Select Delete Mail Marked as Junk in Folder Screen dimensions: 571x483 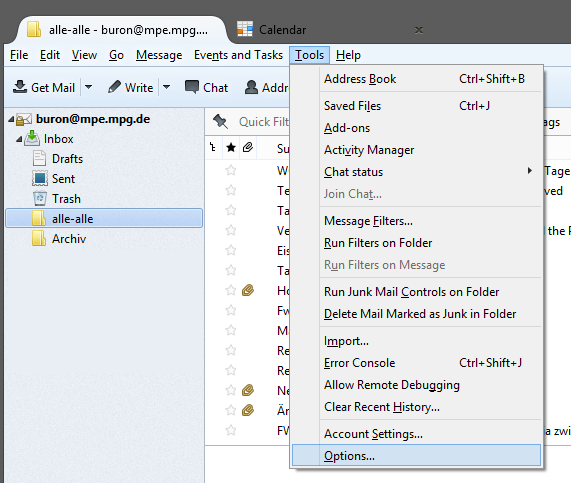417,314
